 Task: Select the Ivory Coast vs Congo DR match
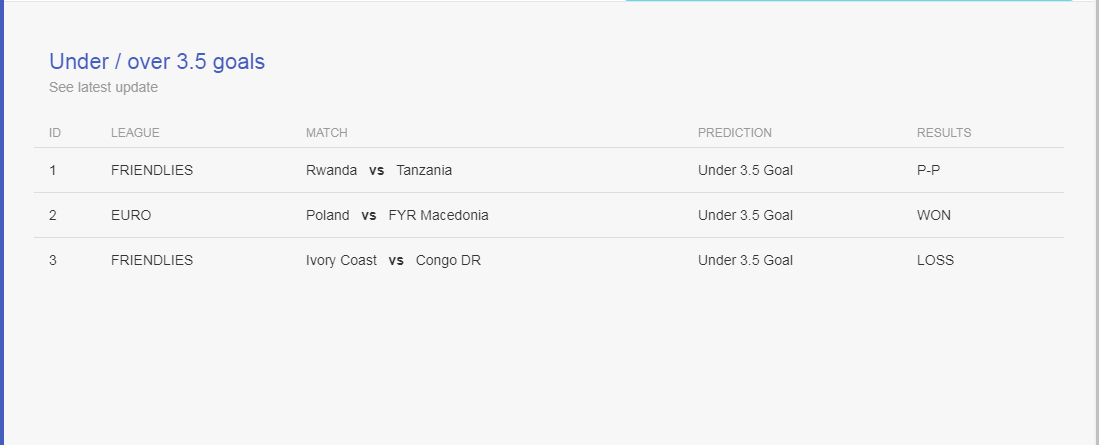click(393, 260)
